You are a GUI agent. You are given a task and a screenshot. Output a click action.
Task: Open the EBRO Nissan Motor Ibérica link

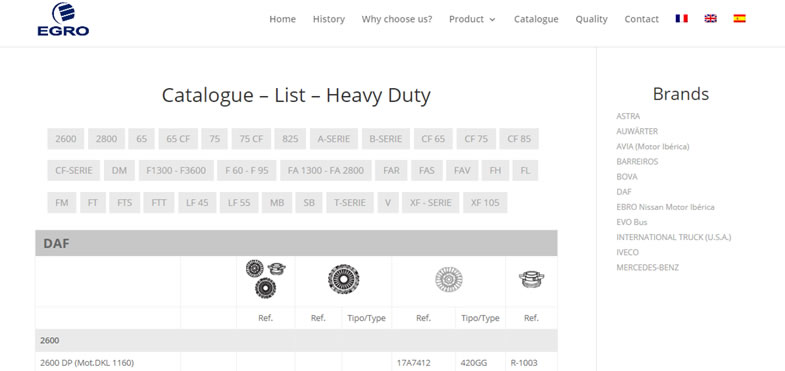[665, 207]
